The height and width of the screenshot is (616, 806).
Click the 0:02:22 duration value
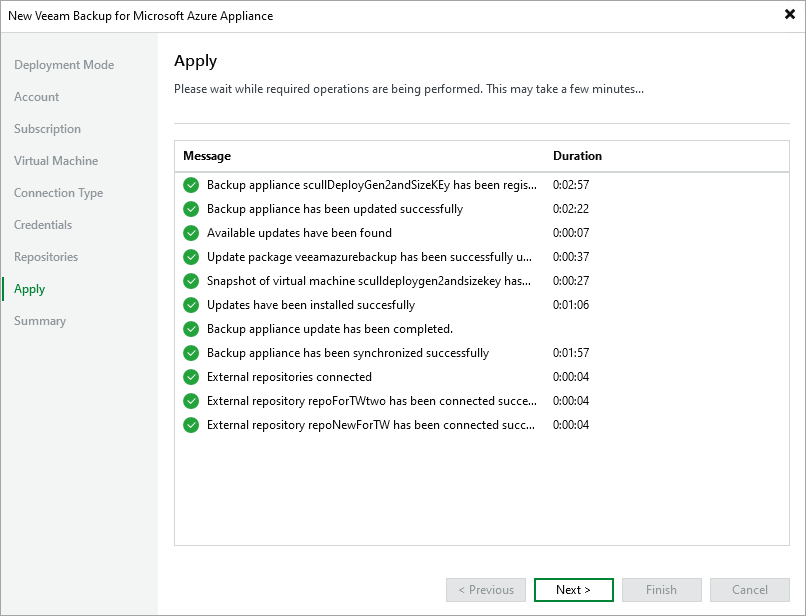pyautogui.click(x=571, y=209)
